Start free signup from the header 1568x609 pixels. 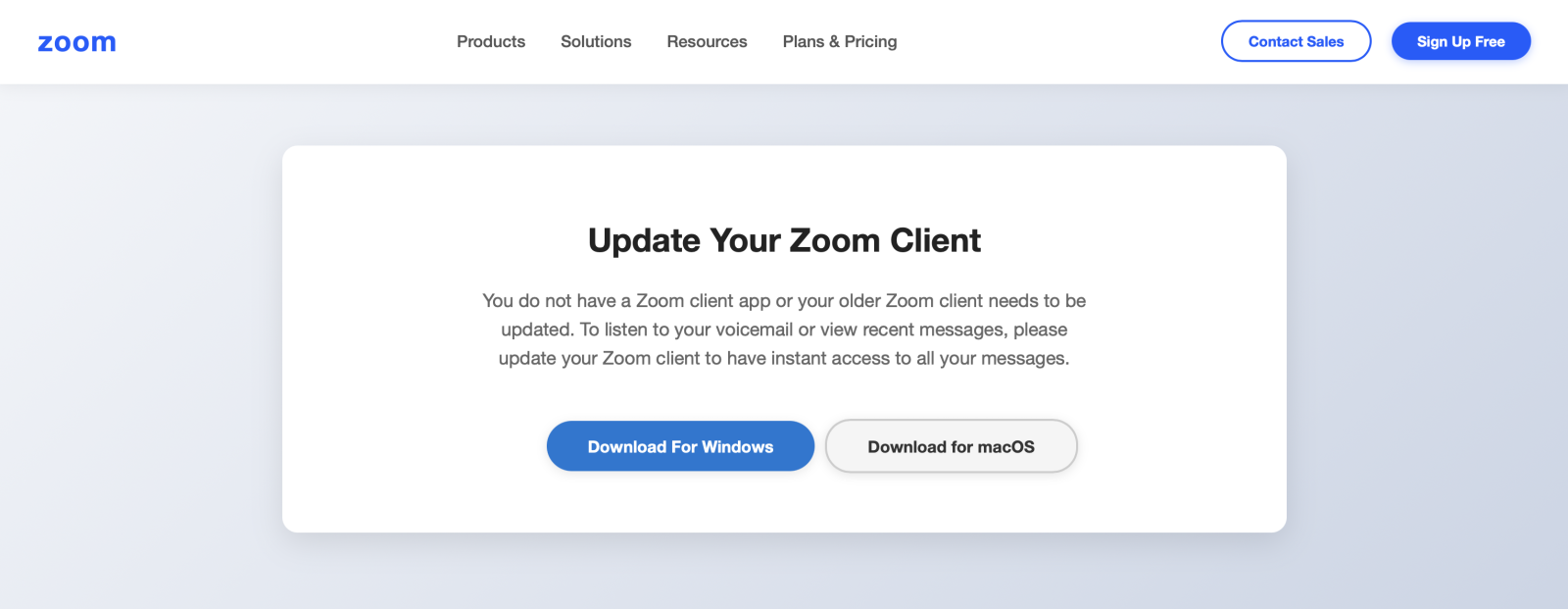[x=1460, y=41]
